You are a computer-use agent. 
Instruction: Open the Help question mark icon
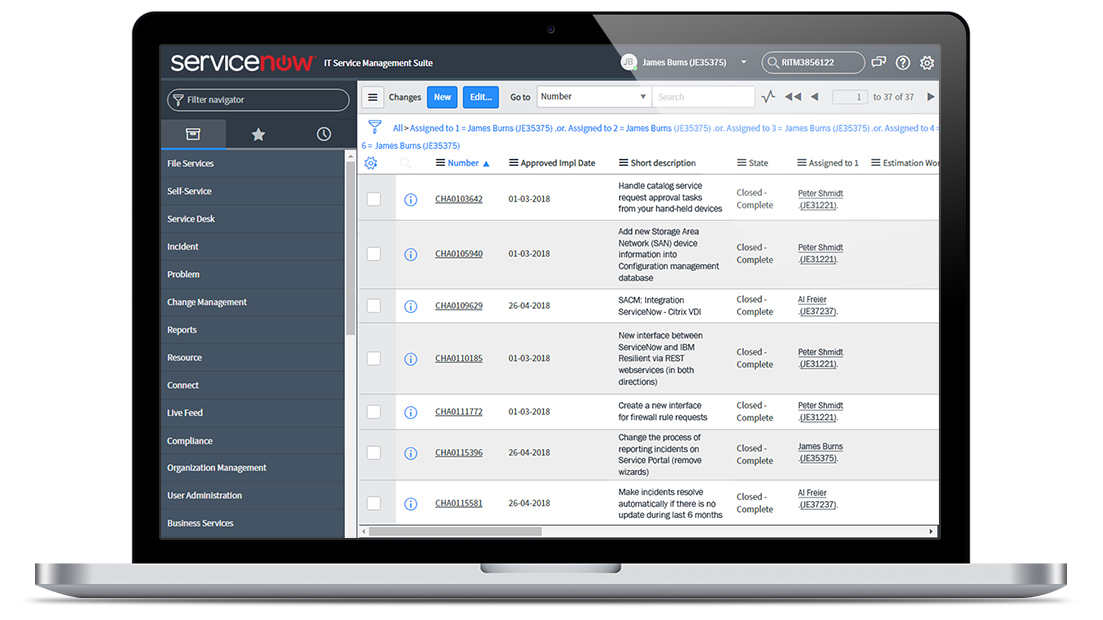coord(902,62)
